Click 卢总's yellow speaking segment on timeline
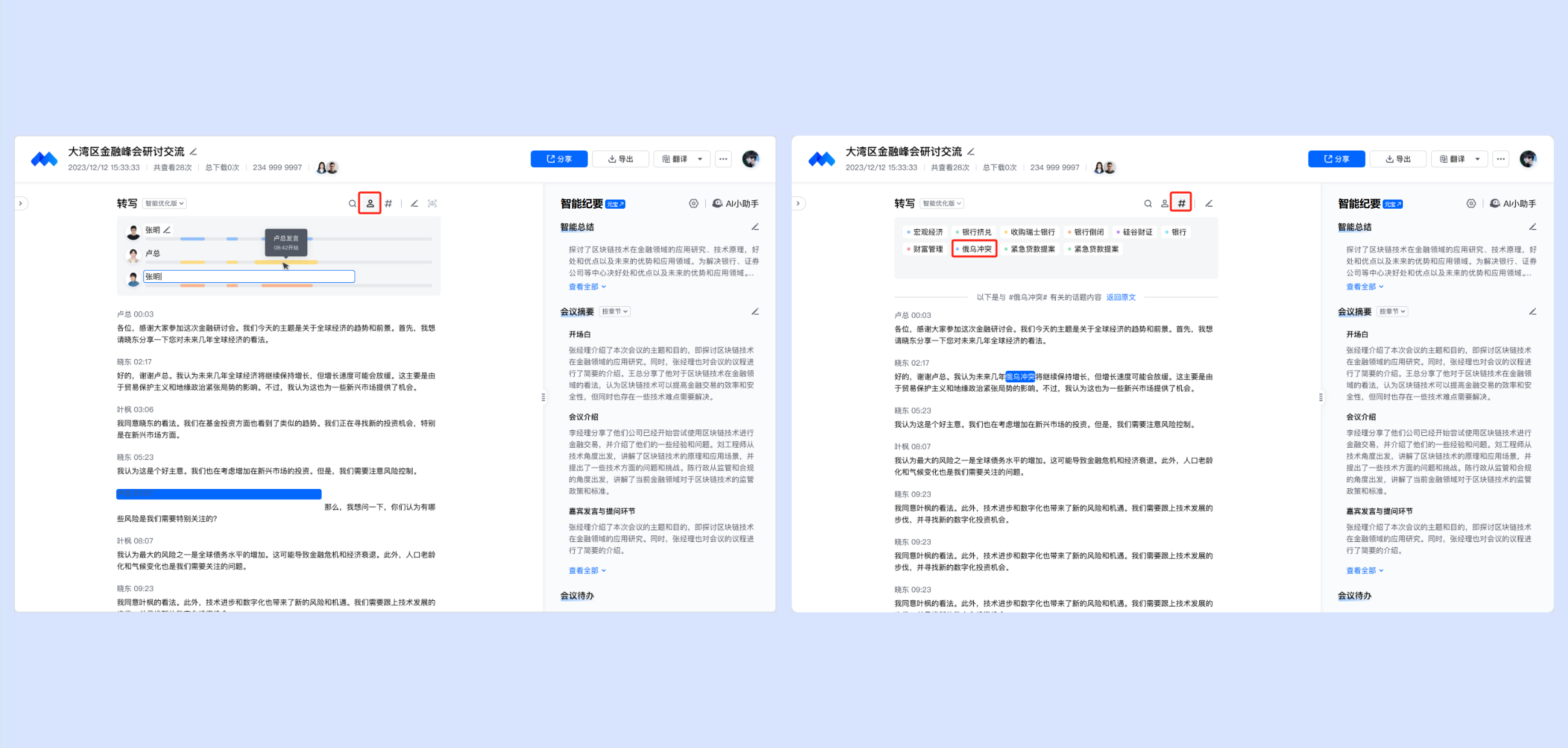The width and height of the screenshot is (1568, 748). (285, 262)
